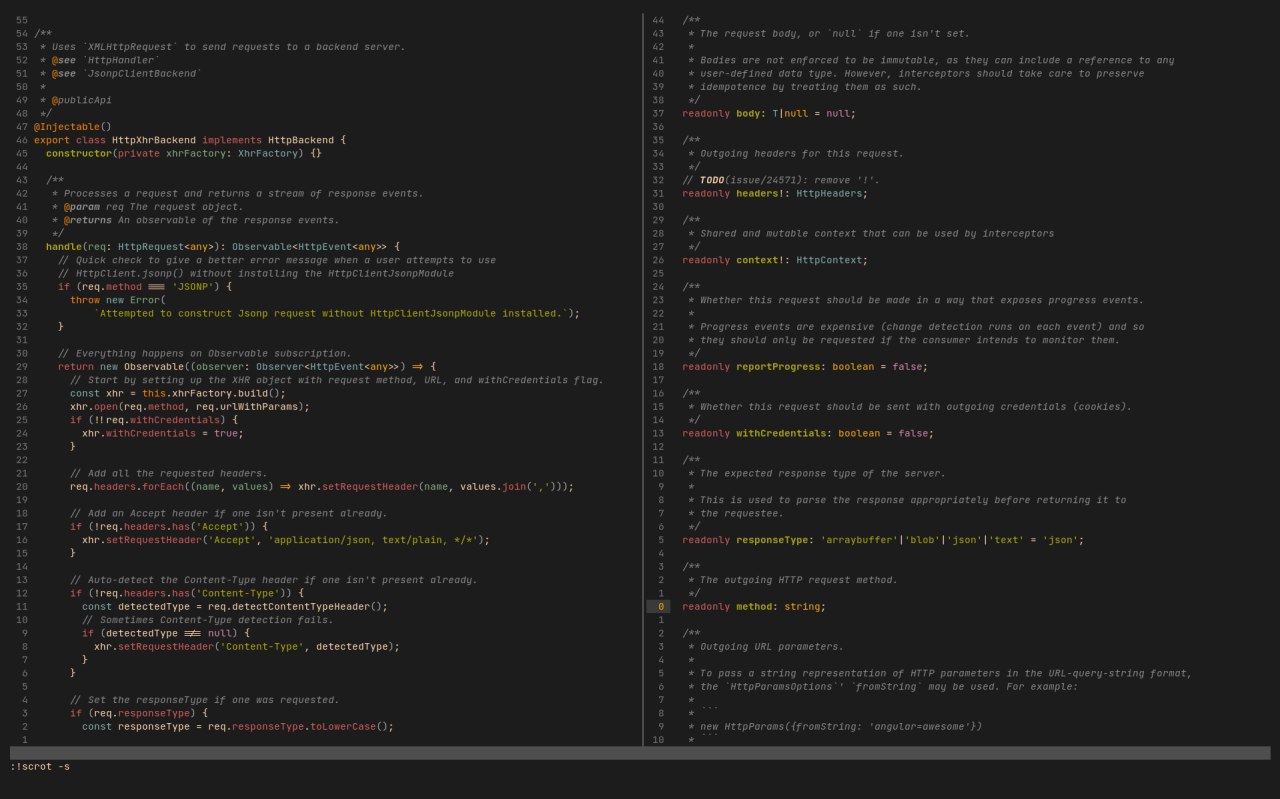Select the 'Attempted to construct Jsonp request' string

[x=333, y=313]
